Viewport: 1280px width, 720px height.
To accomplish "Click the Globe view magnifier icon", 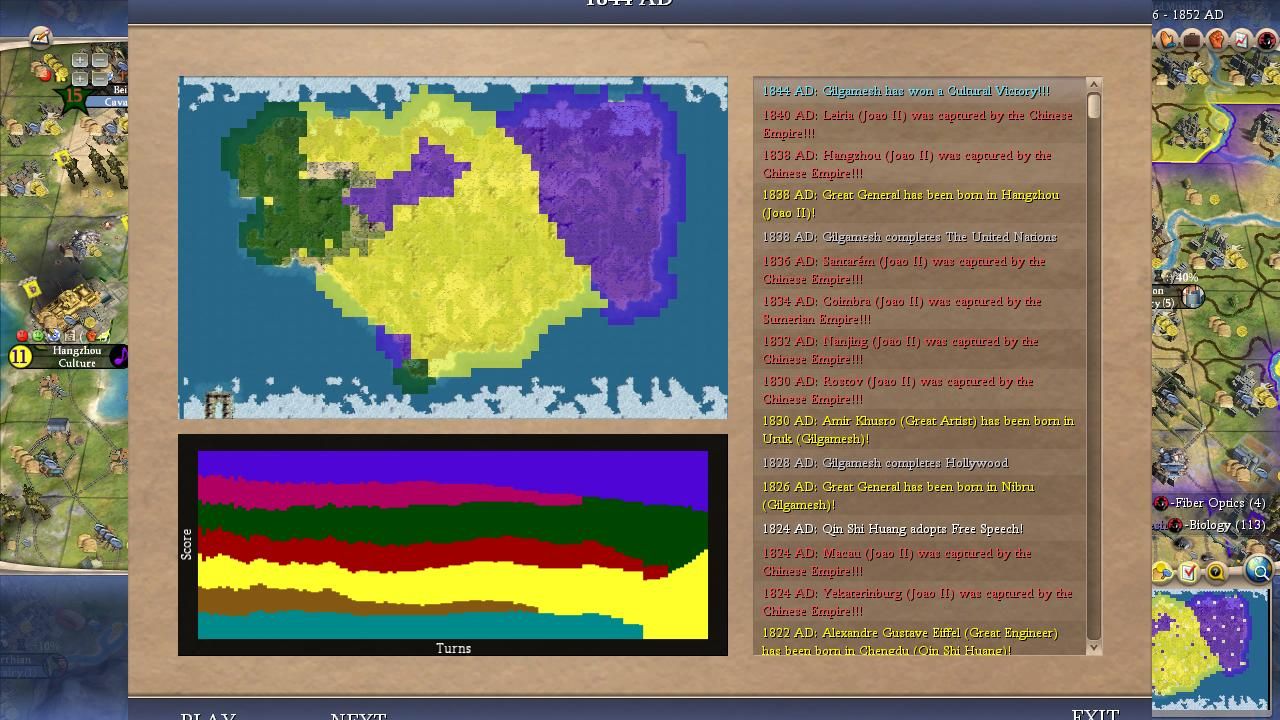I will tap(1258, 570).
